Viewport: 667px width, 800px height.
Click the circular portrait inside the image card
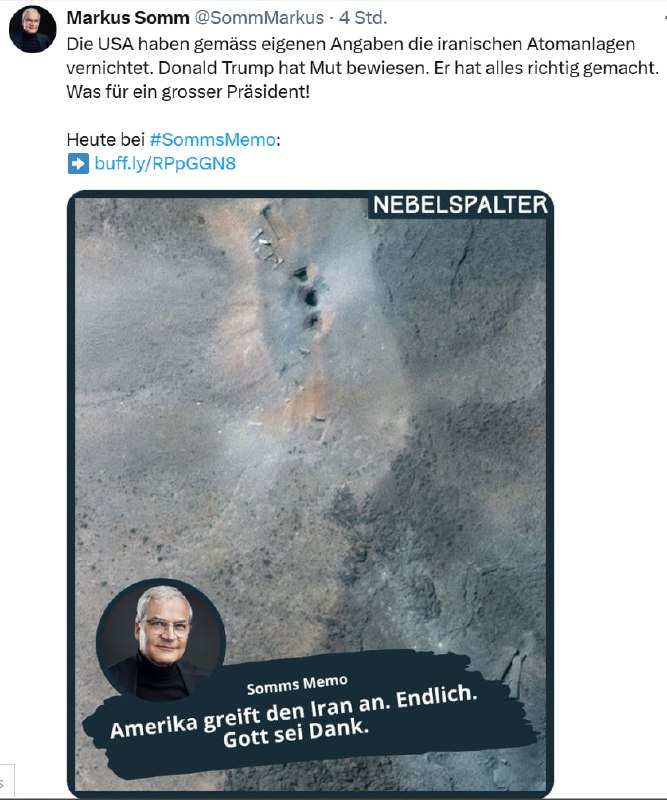tap(161, 640)
